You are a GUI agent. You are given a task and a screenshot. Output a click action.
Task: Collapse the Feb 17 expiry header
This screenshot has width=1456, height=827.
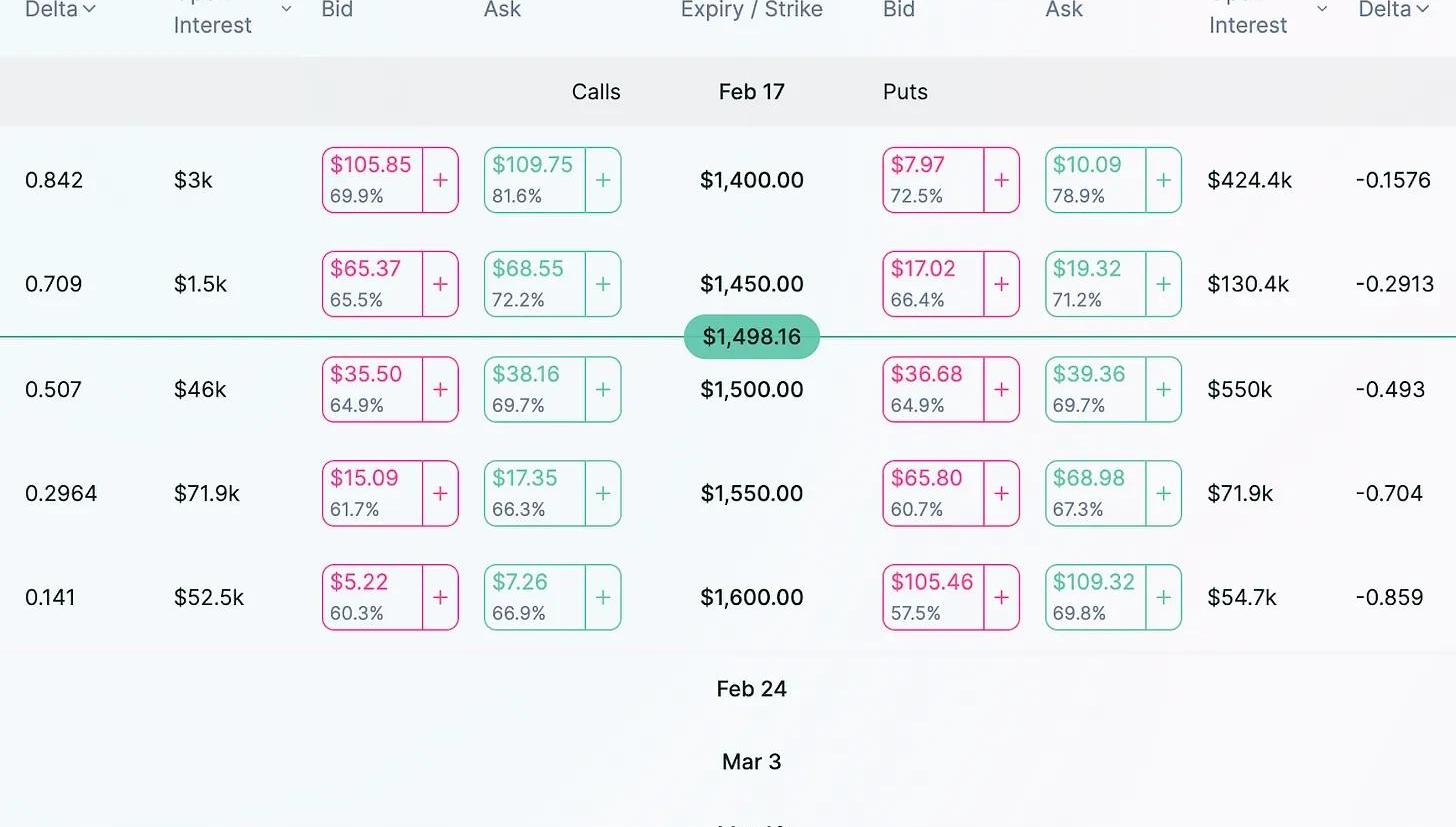751,92
